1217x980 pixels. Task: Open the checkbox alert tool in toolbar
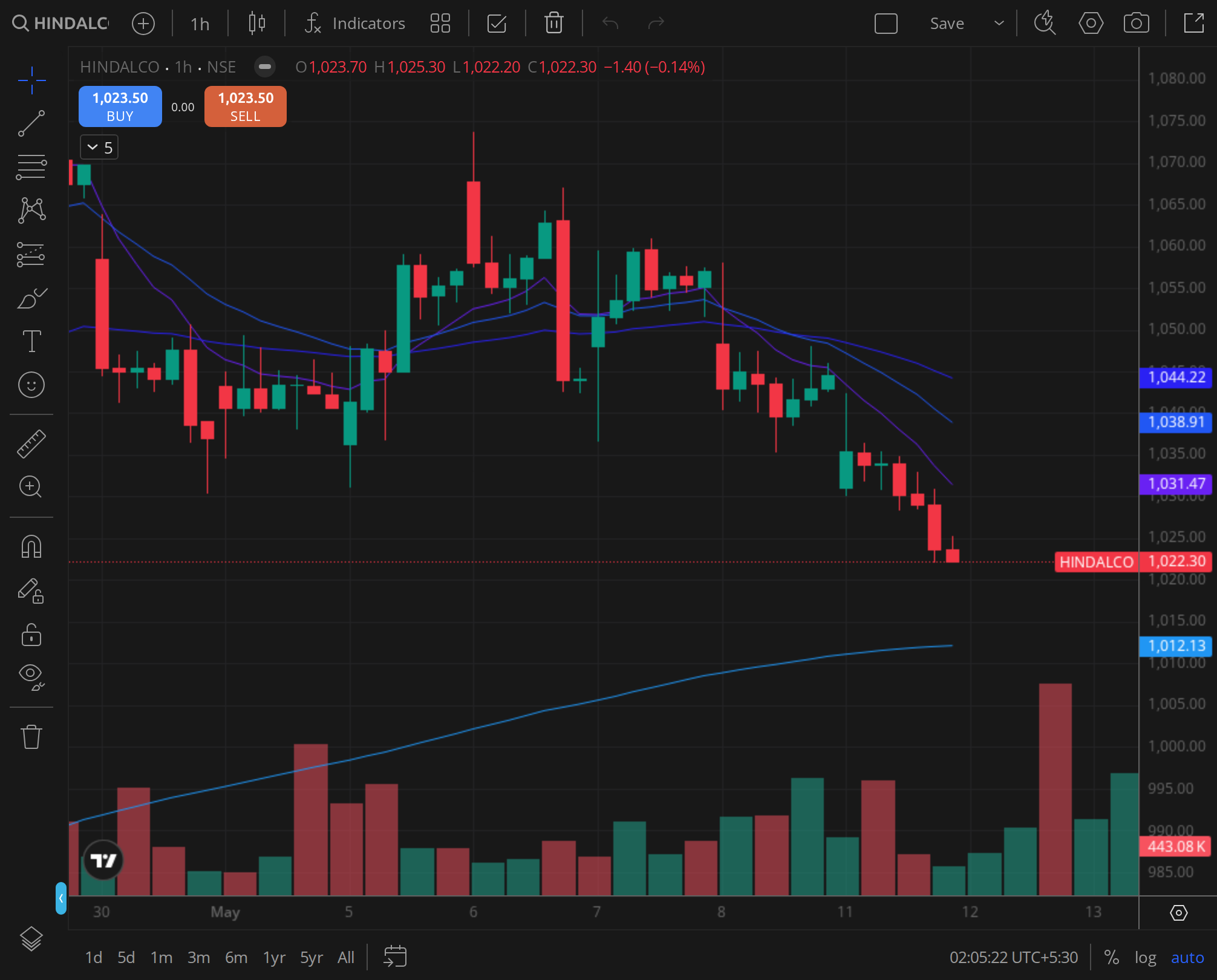497,24
